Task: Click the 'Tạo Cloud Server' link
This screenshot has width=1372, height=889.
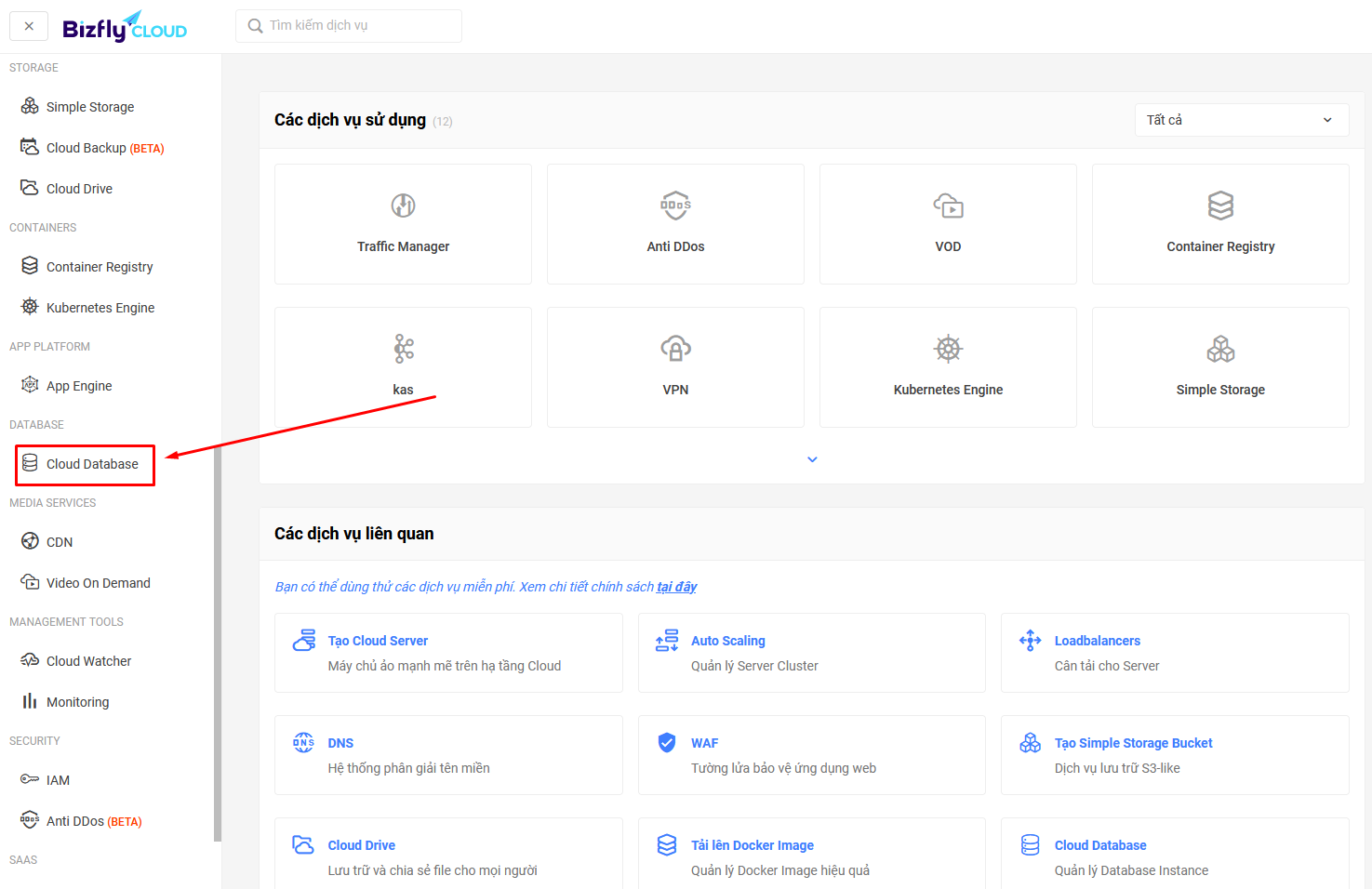Action: 378,641
